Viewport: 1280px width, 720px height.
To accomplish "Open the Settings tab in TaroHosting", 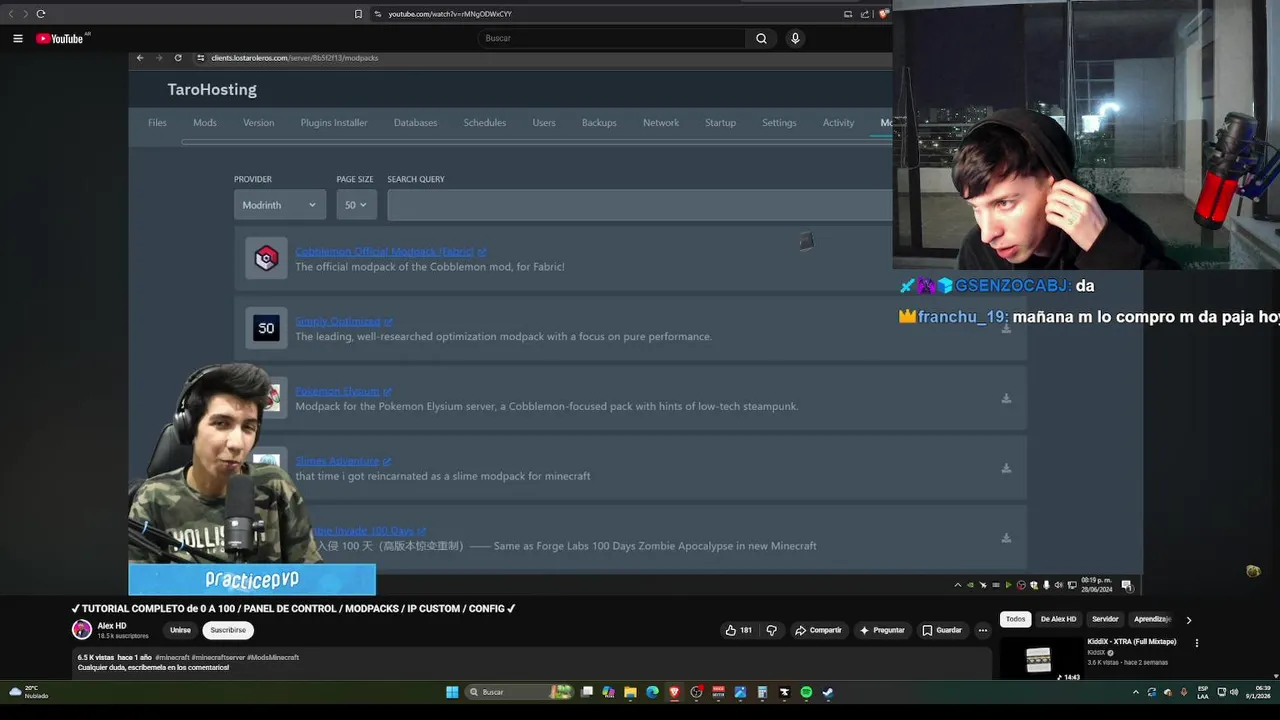I will tap(779, 123).
